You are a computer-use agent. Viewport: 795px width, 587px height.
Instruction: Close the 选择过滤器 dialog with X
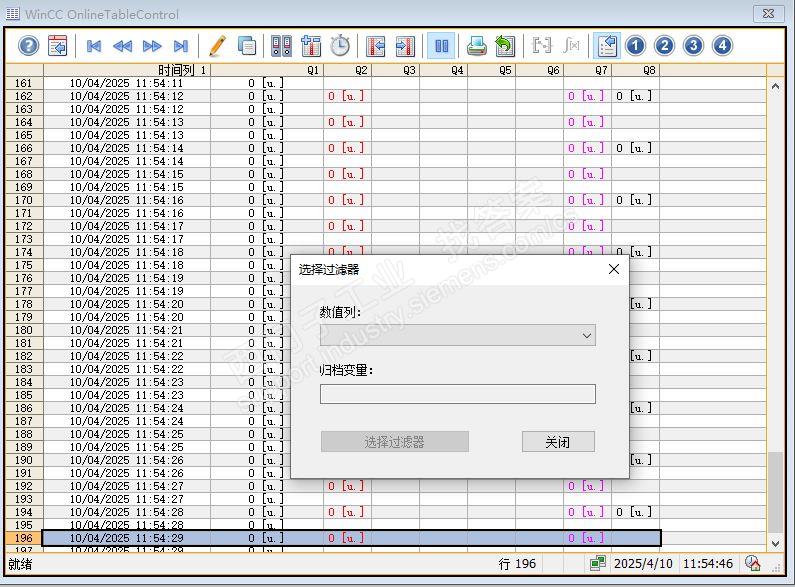click(613, 269)
